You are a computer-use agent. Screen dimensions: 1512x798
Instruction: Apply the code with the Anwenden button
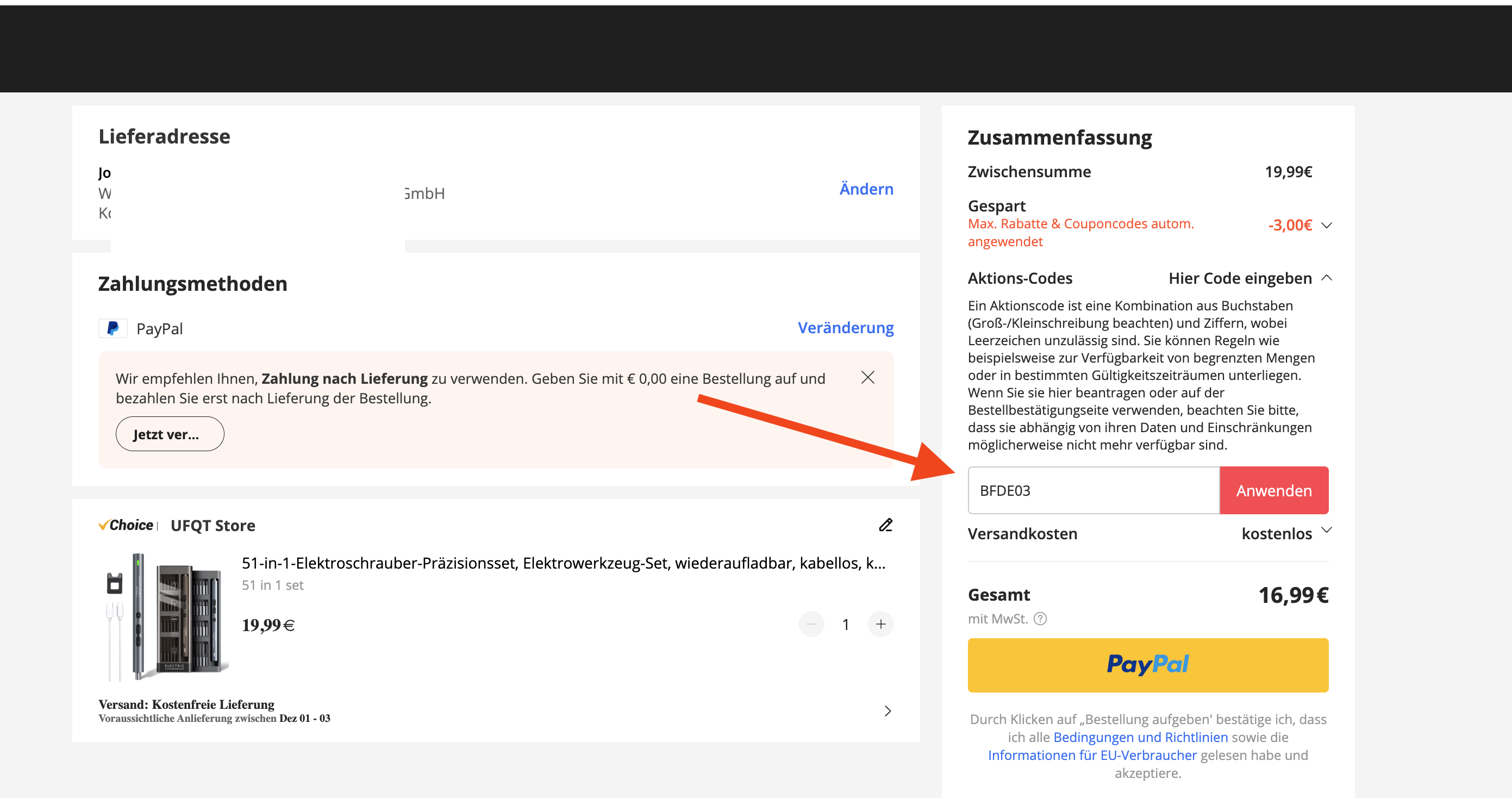pos(1274,490)
